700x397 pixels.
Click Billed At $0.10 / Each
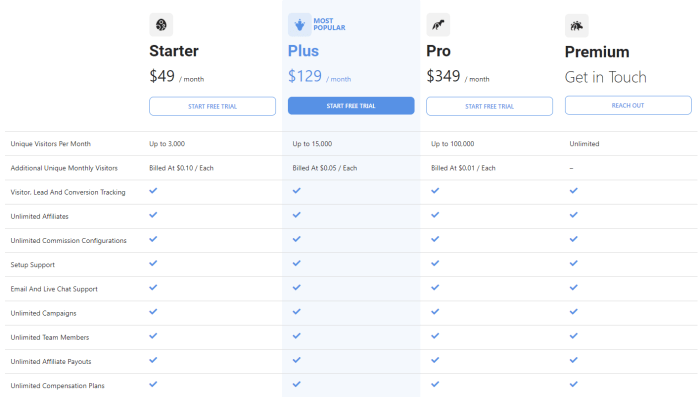tap(181, 168)
